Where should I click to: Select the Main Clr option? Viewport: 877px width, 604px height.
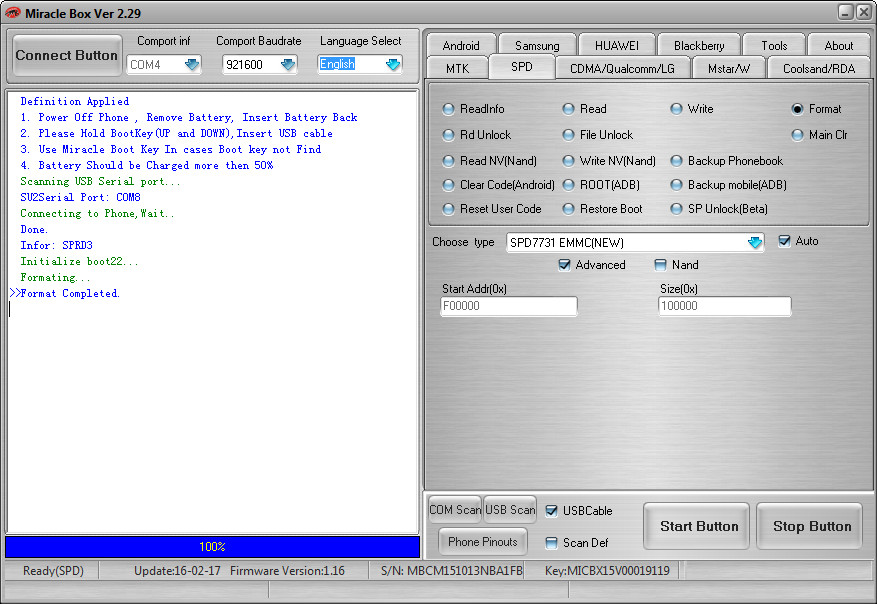819,135
